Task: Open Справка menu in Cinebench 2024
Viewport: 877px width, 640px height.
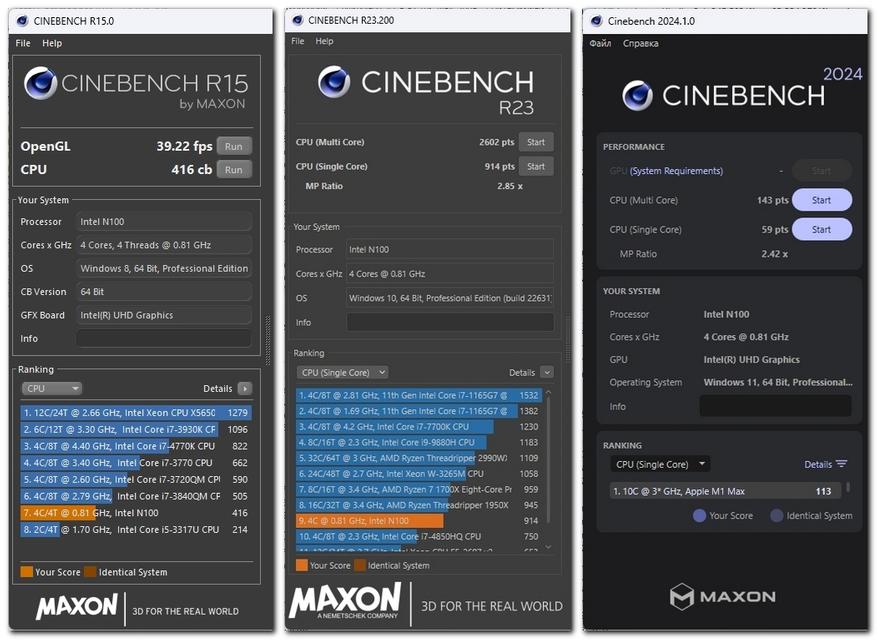Action: pyautogui.click(x=640, y=43)
